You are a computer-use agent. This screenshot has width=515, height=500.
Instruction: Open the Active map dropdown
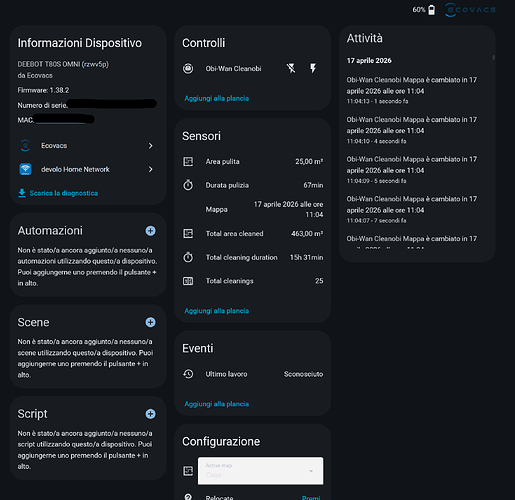[260, 471]
